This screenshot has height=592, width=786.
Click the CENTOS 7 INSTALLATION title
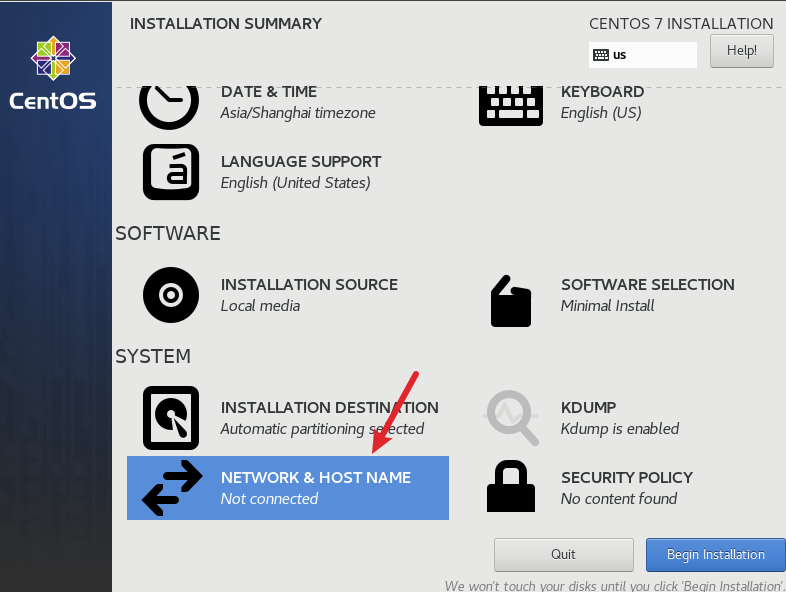(x=681, y=24)
